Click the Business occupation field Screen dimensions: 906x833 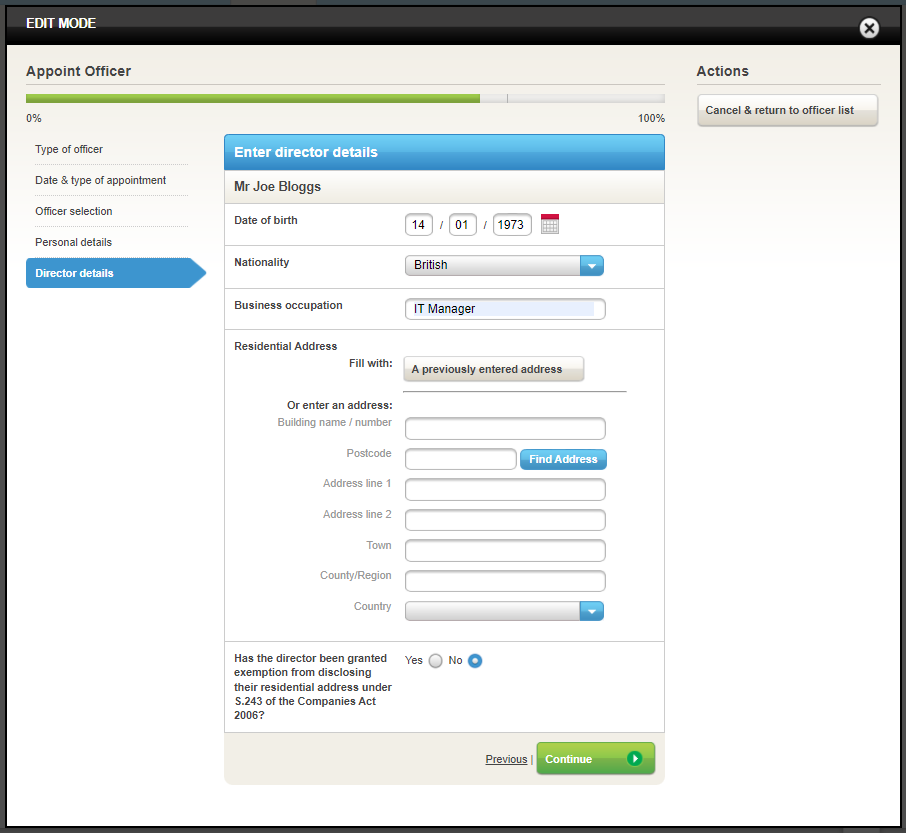coord(505,309)
